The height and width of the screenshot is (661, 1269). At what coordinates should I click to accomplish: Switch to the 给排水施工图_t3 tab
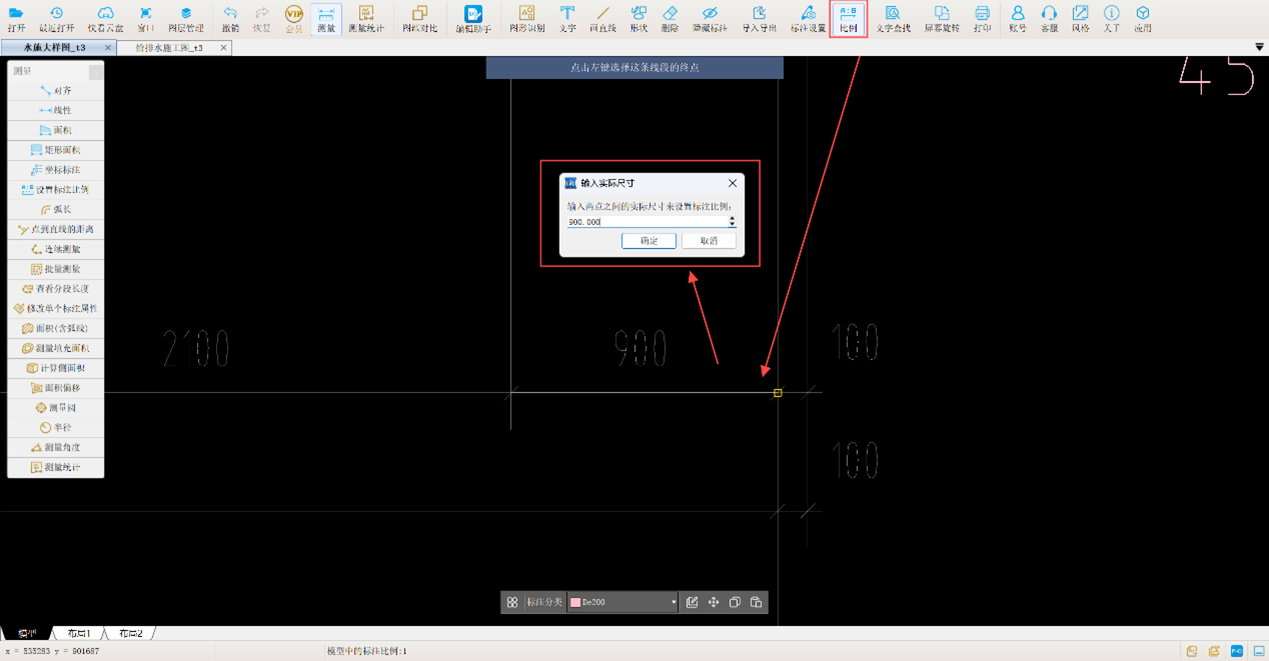click(x=169, y=47)
